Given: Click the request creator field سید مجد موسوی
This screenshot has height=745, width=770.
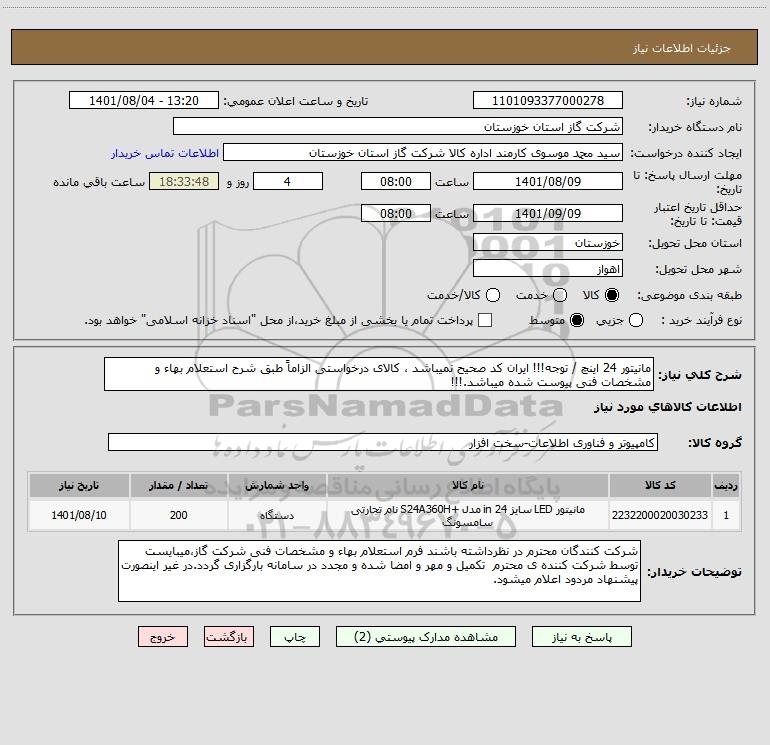Looking at the screenshot, I should [x=423, y=152].
